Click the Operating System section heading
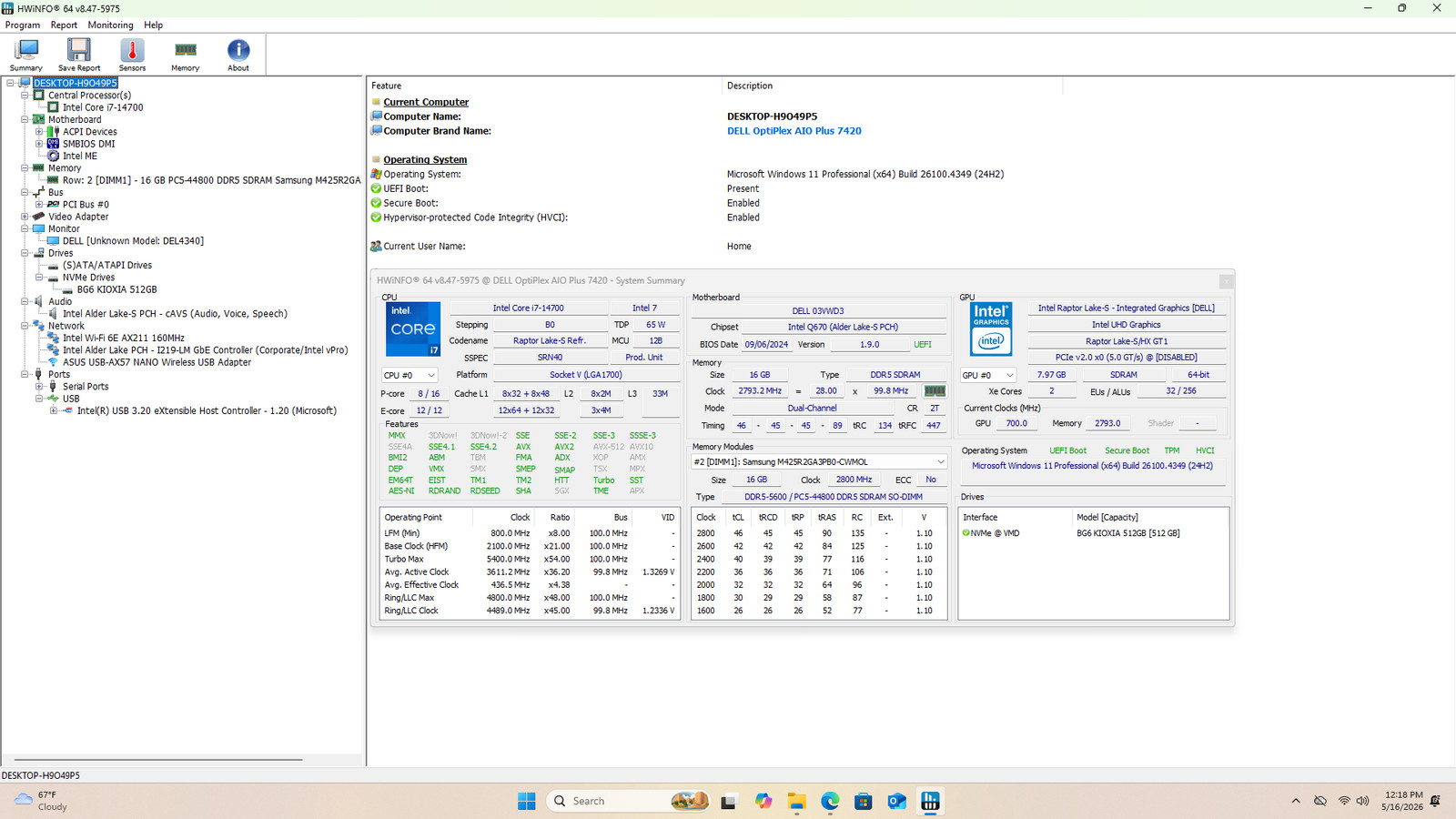 click(425, 159)
